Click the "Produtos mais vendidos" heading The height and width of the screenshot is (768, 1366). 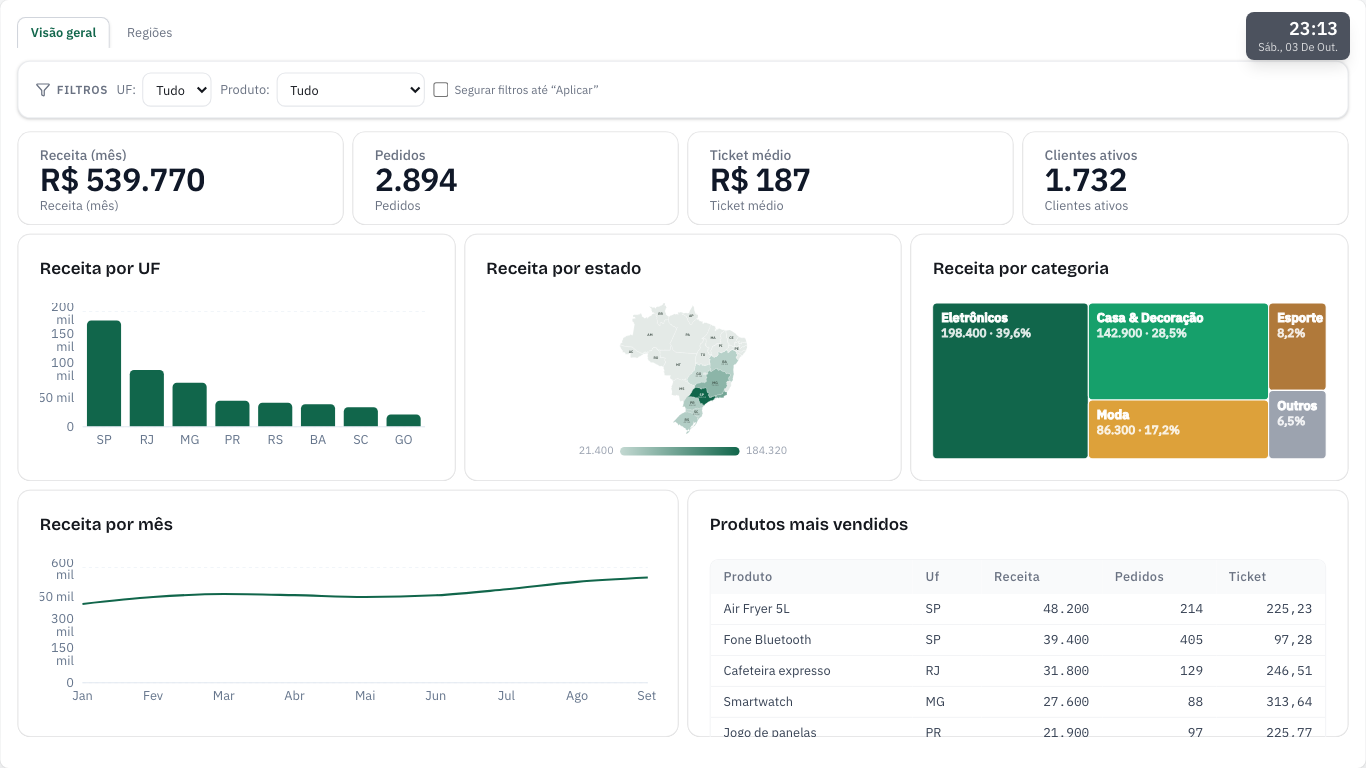point(809,524)
